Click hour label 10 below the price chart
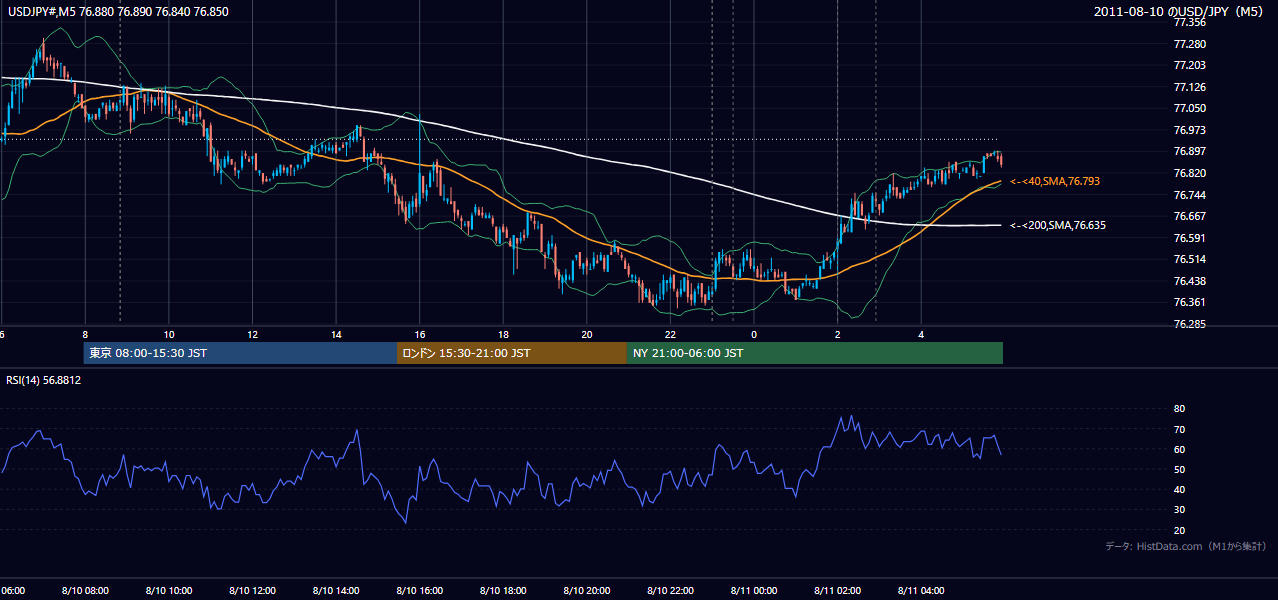 [169, 335]
